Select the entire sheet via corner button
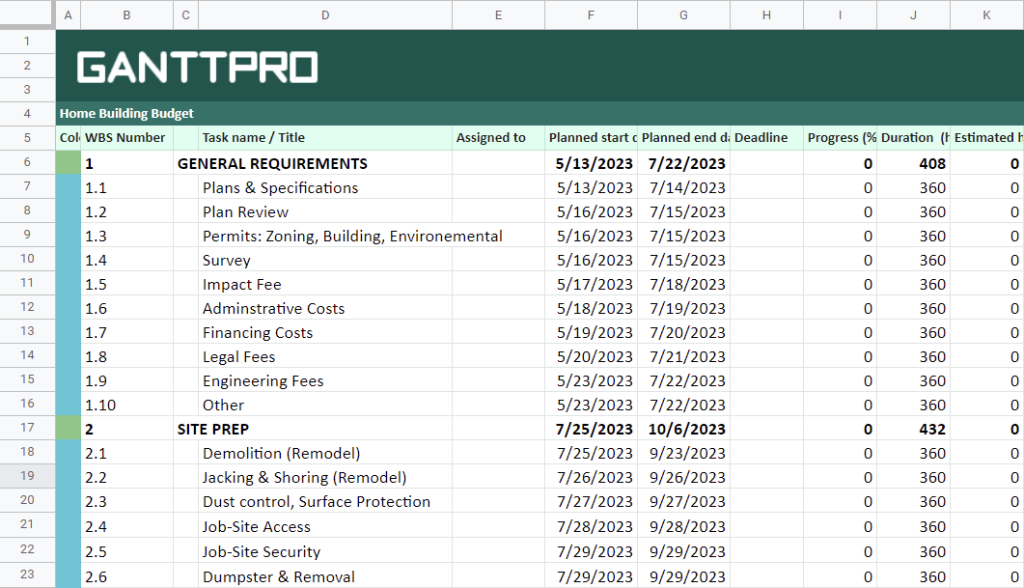This screenshot has width=1024, height=588. click(27, 14)
